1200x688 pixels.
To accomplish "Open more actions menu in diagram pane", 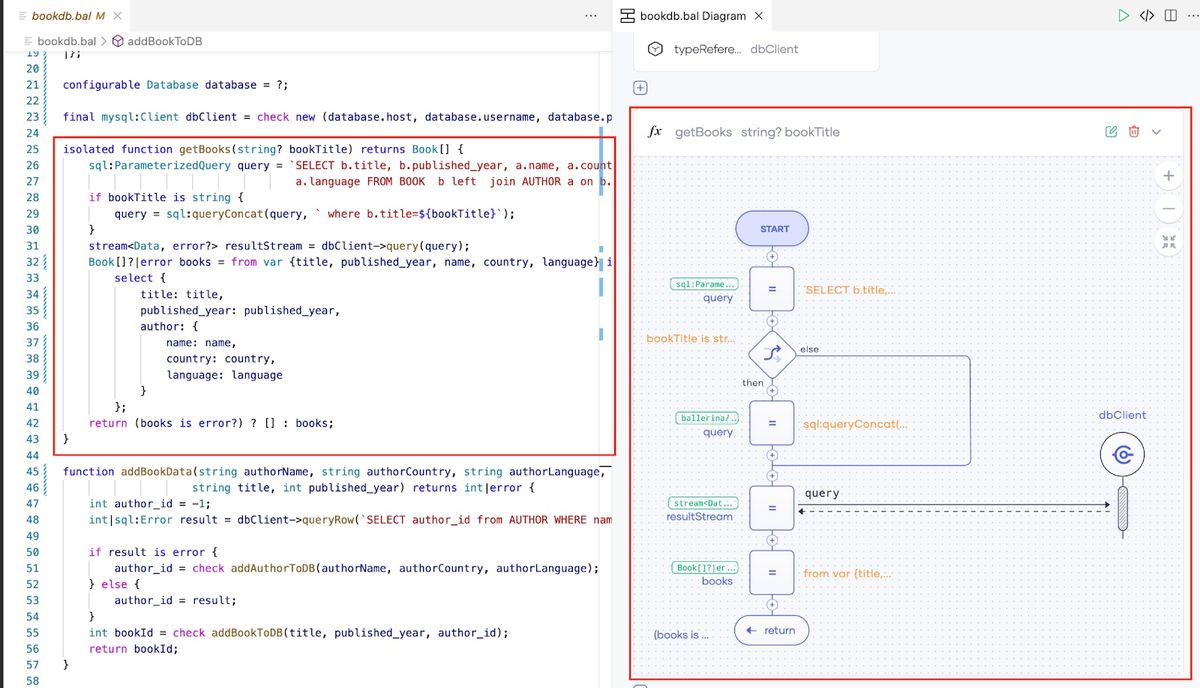I will point(1191,16).
